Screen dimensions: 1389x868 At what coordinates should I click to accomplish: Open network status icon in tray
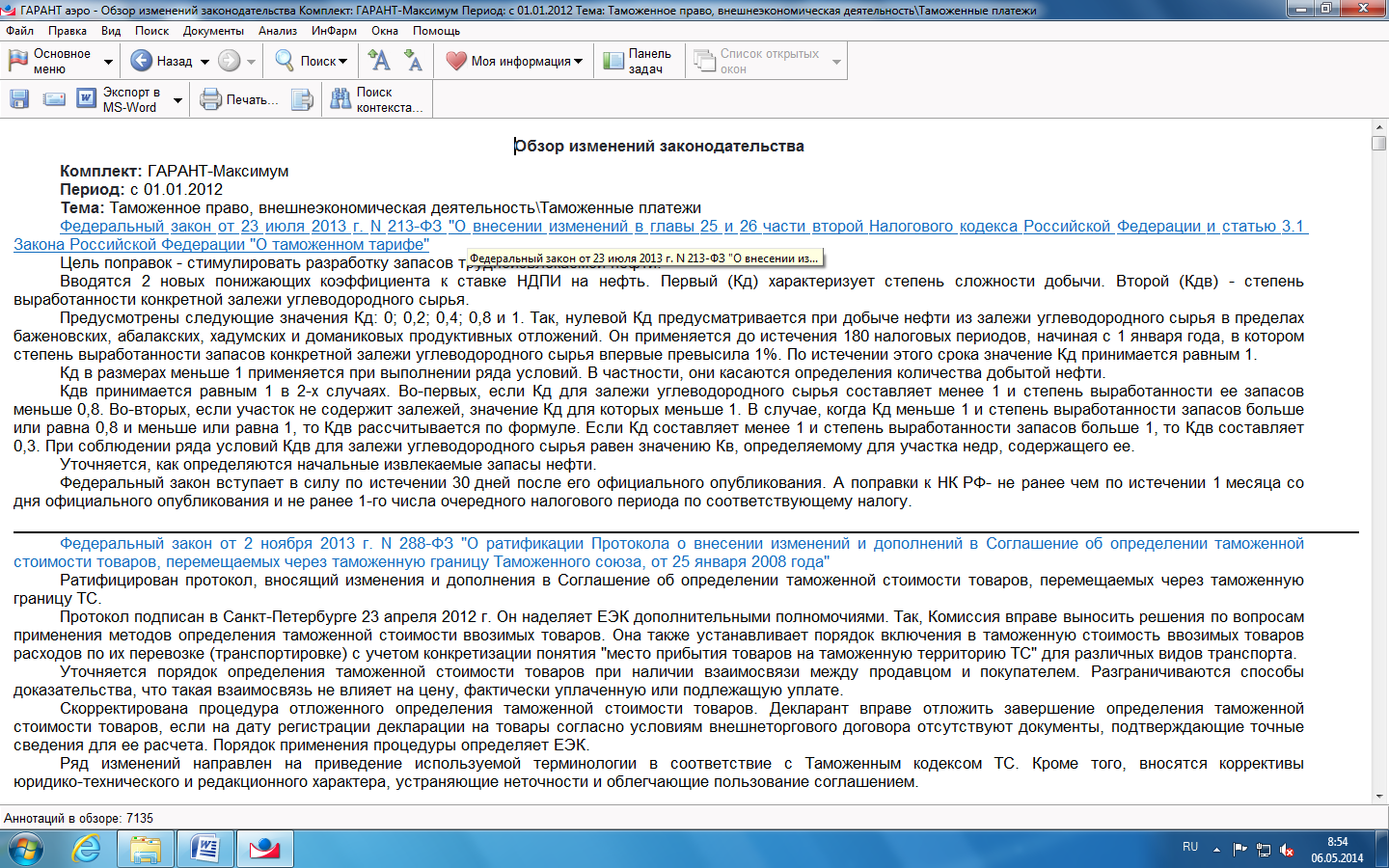click(1264, 850)
